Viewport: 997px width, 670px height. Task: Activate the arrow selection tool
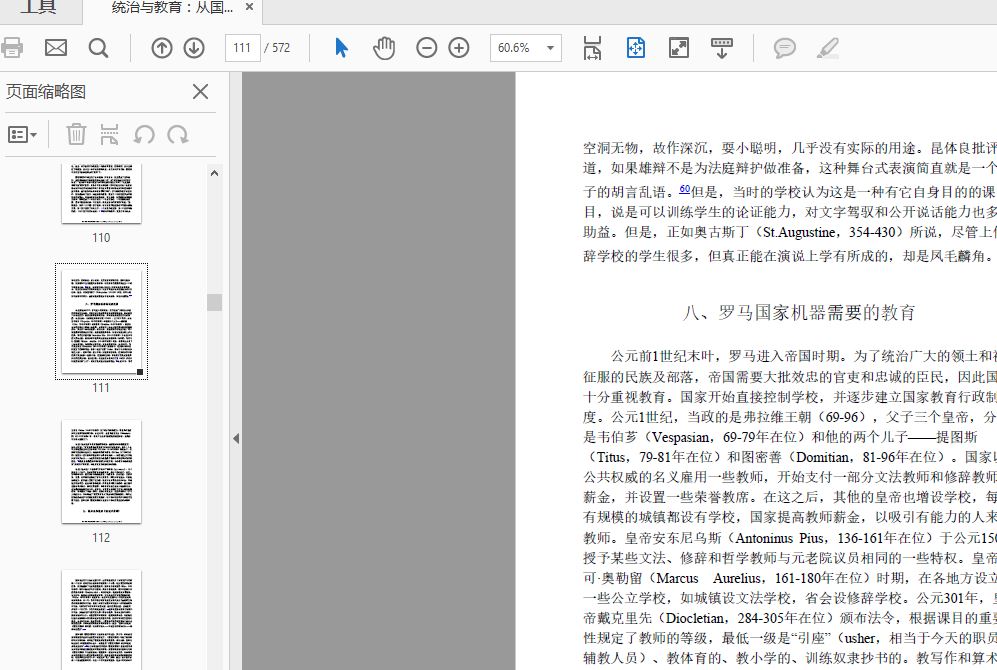(342, 48)
